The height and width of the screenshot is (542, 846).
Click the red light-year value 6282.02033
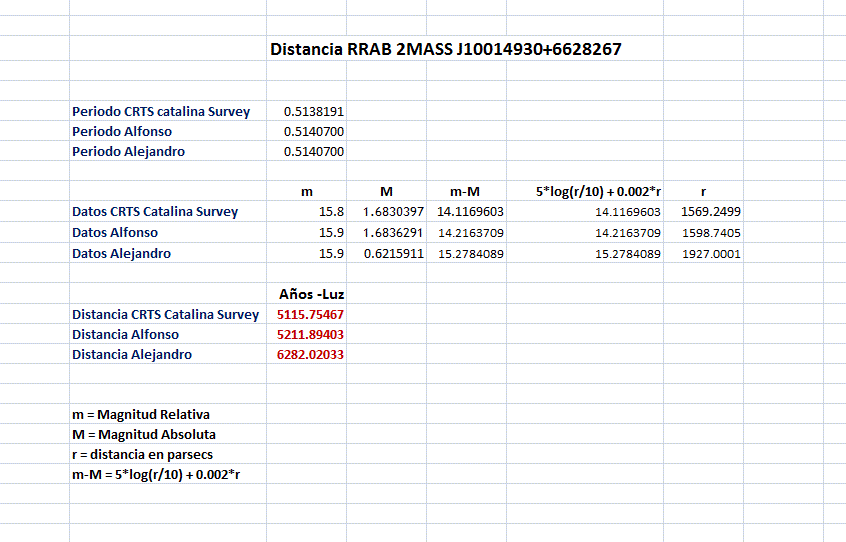[310, 354]
